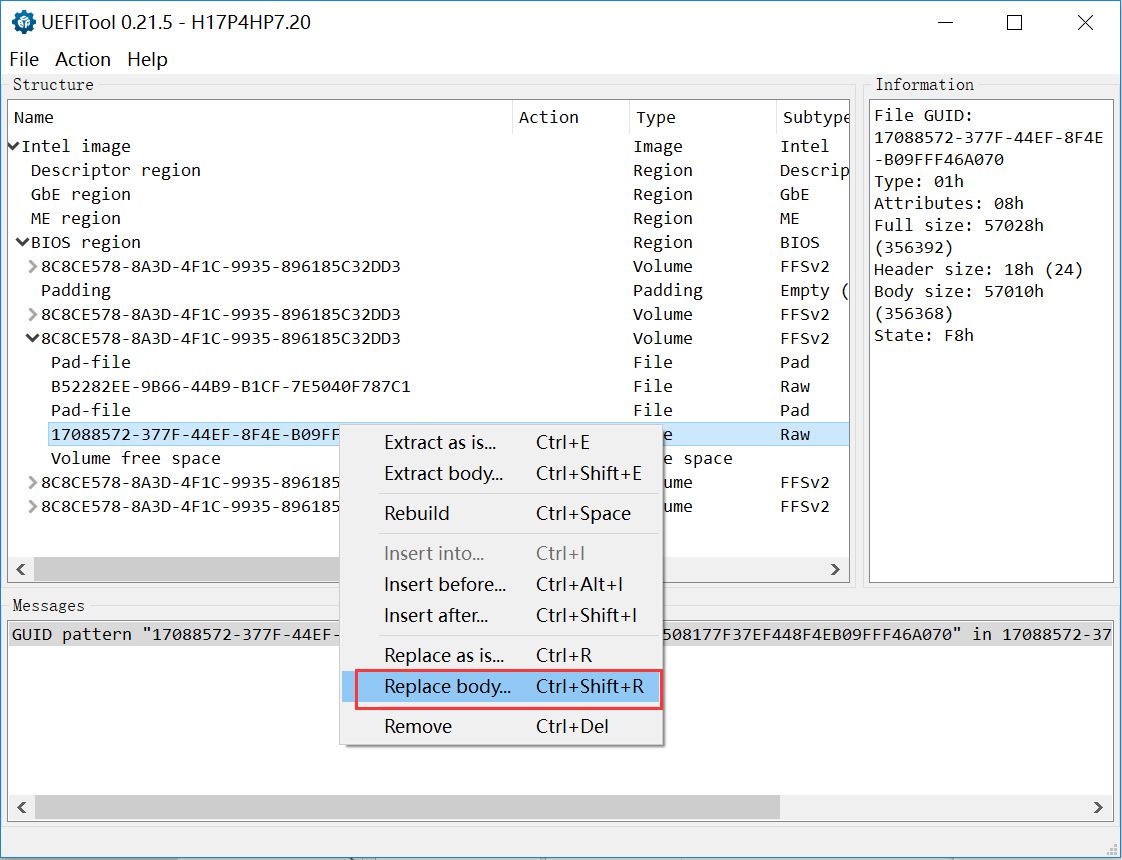Minimize the UEFITool window
Viewport: 1122px width, 860px height.
[945, 23]
